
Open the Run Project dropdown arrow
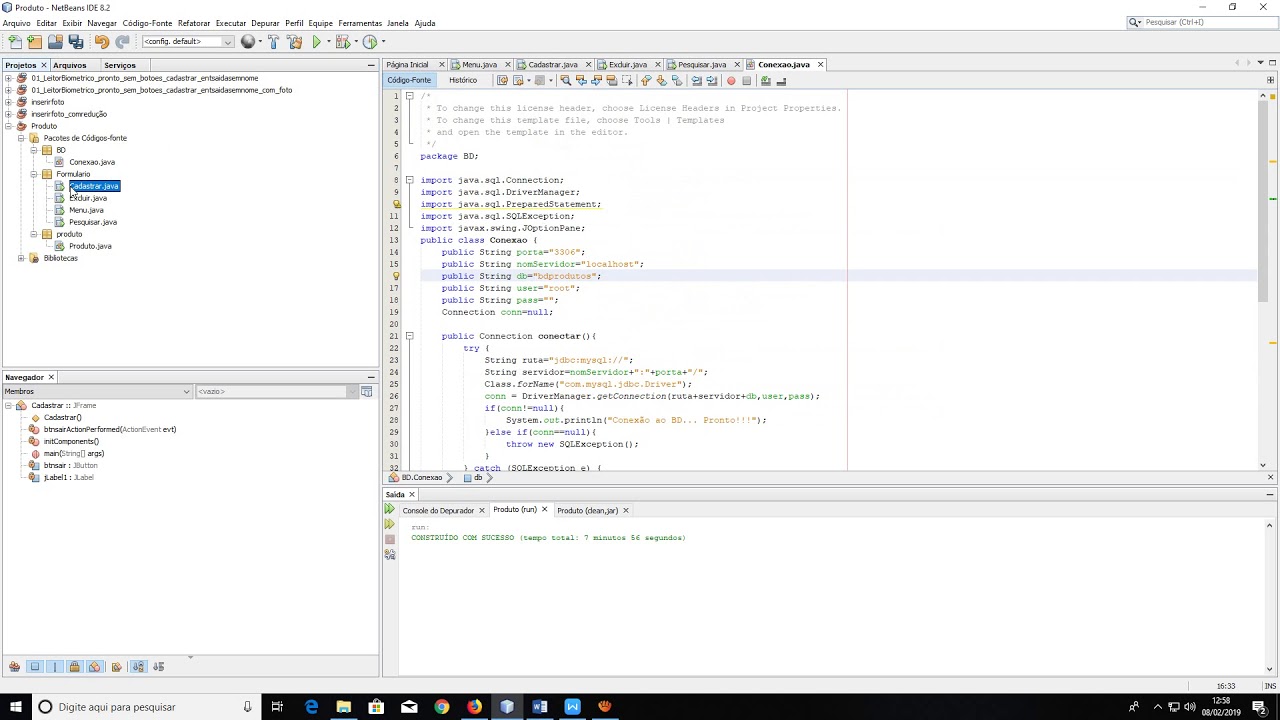tap(327, 42)
